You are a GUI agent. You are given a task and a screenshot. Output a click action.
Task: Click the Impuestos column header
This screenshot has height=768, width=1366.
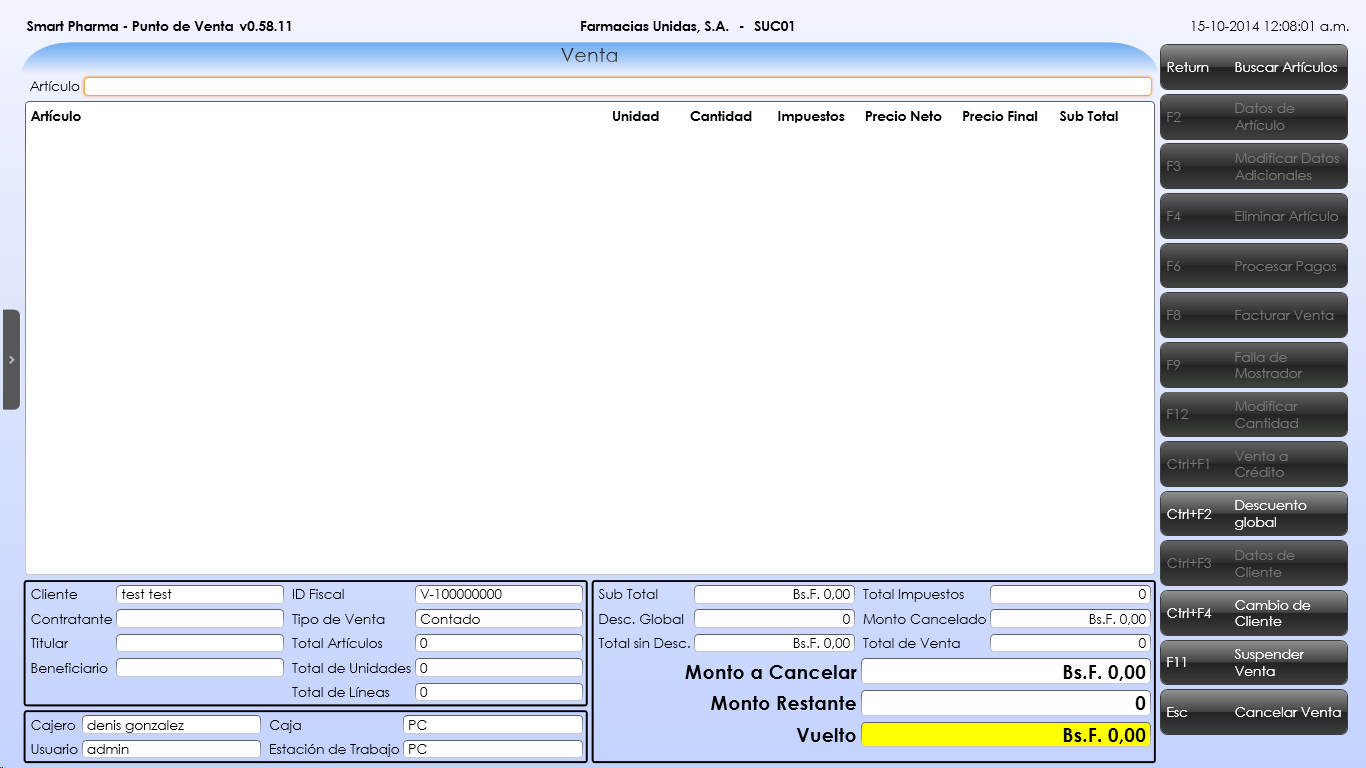coord(811,116)
